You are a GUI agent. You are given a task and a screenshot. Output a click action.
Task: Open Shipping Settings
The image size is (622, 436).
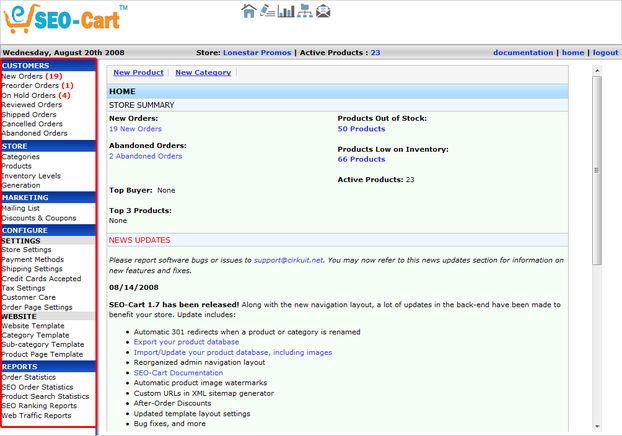click(x=32, y=269)
